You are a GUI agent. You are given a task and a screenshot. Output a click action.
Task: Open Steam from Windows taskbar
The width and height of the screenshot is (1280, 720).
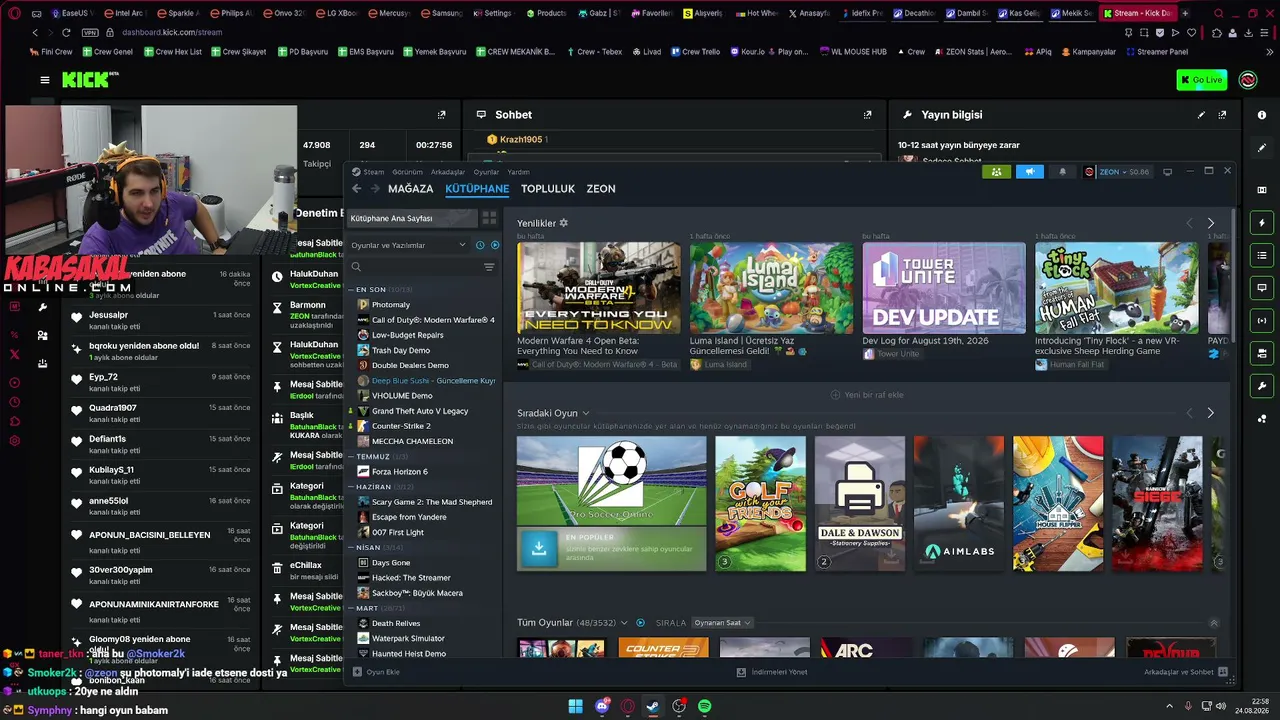pyautogui.click(x=653, y=707)
